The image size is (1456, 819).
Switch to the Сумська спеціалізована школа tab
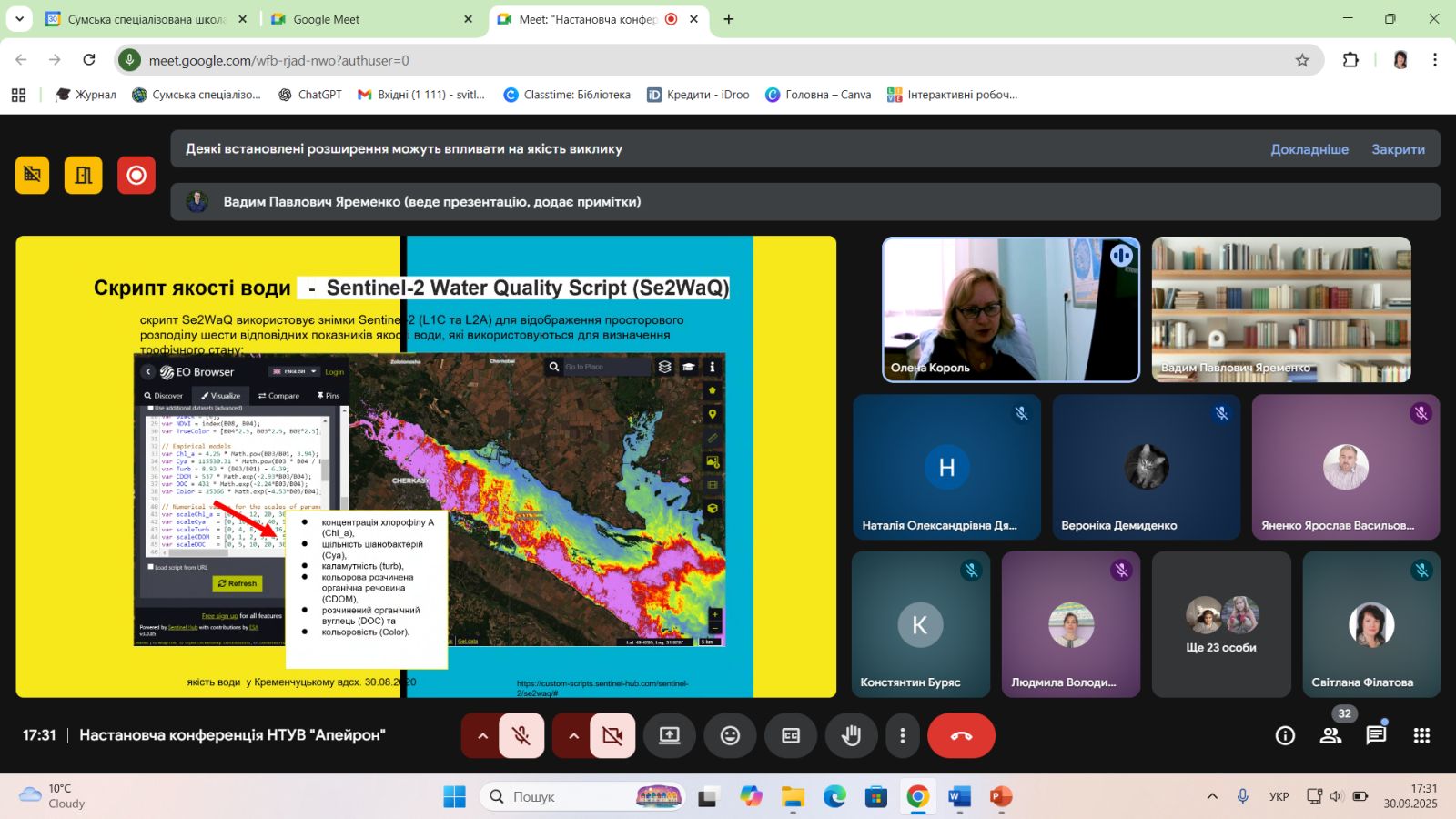click(x=146, y=19)
